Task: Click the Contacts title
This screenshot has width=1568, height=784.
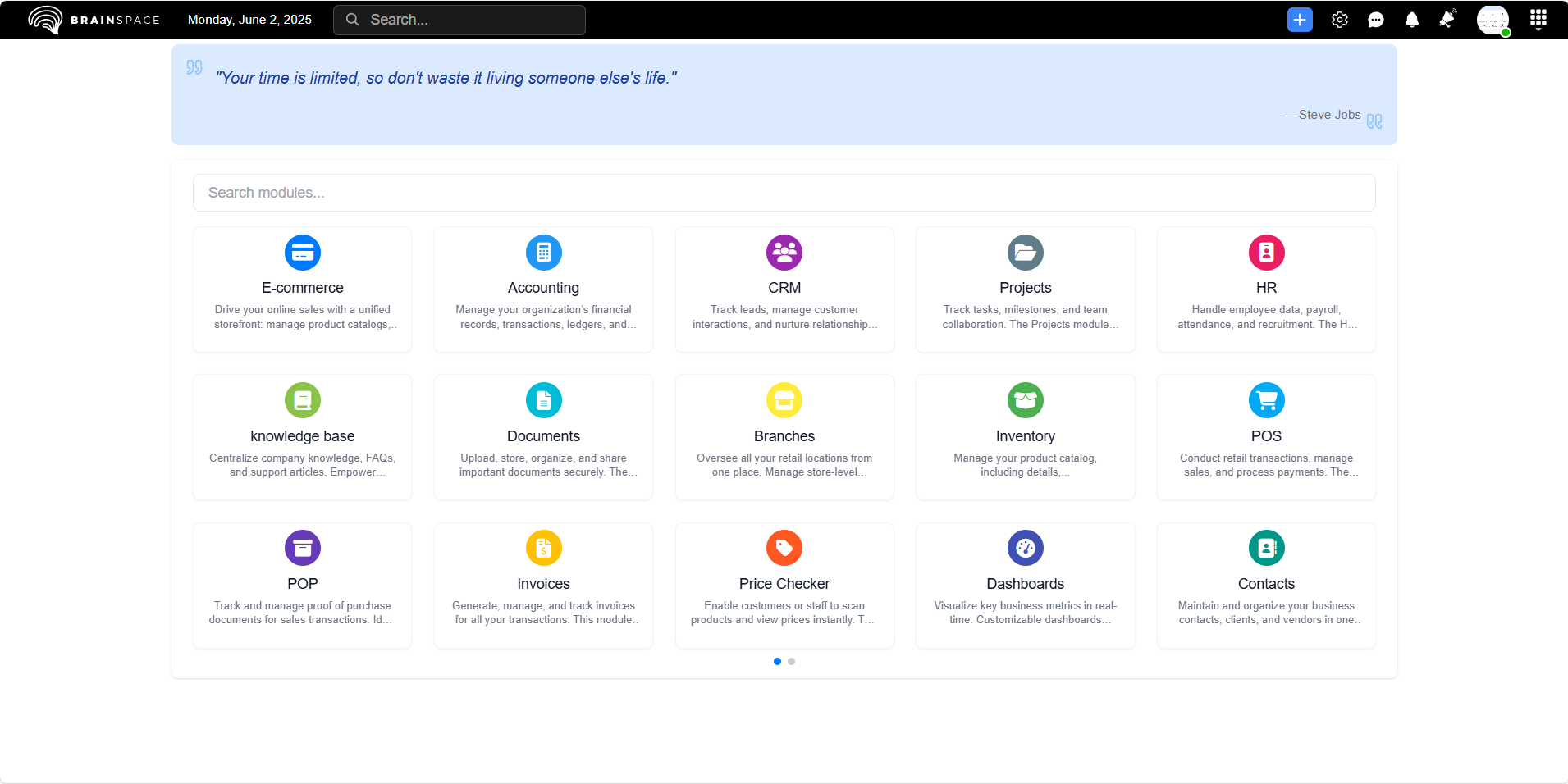Action: click(x=1266, y=584)
